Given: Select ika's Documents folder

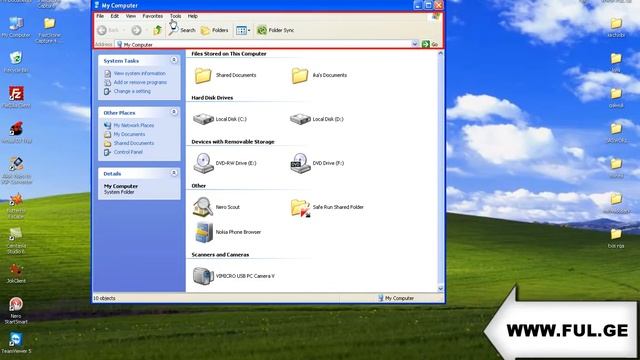Looking at the screenshot, I should 319,76.
